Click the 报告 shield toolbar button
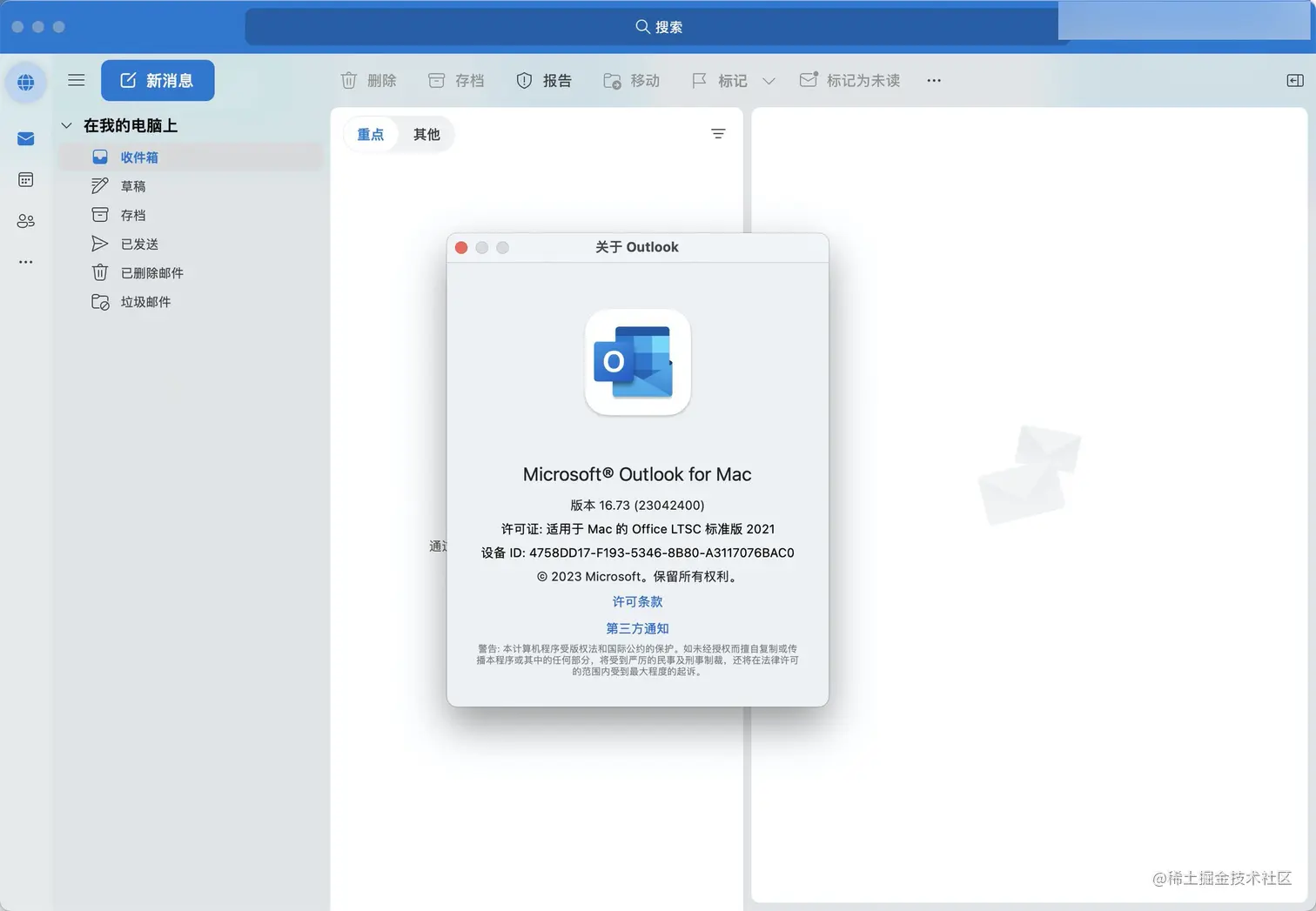 click(x=544, y=80)
